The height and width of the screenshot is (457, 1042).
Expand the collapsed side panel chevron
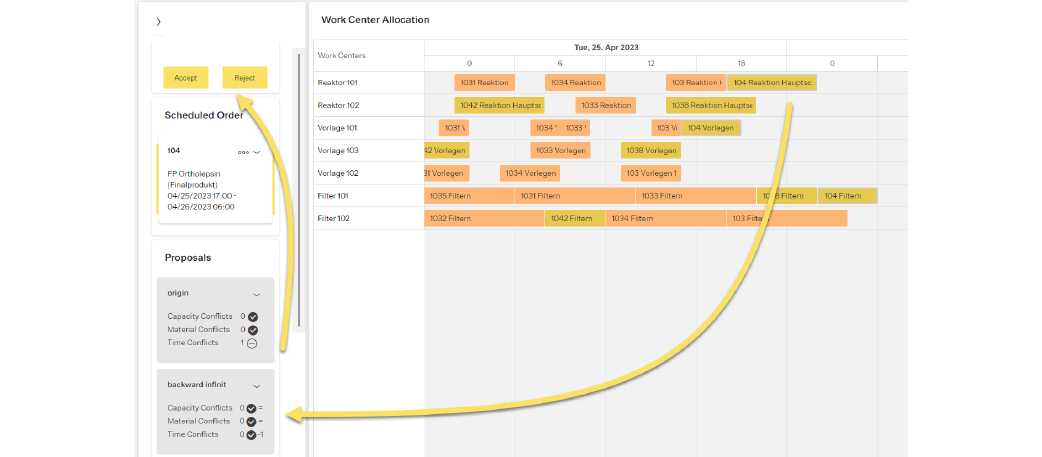click(159, 21)
